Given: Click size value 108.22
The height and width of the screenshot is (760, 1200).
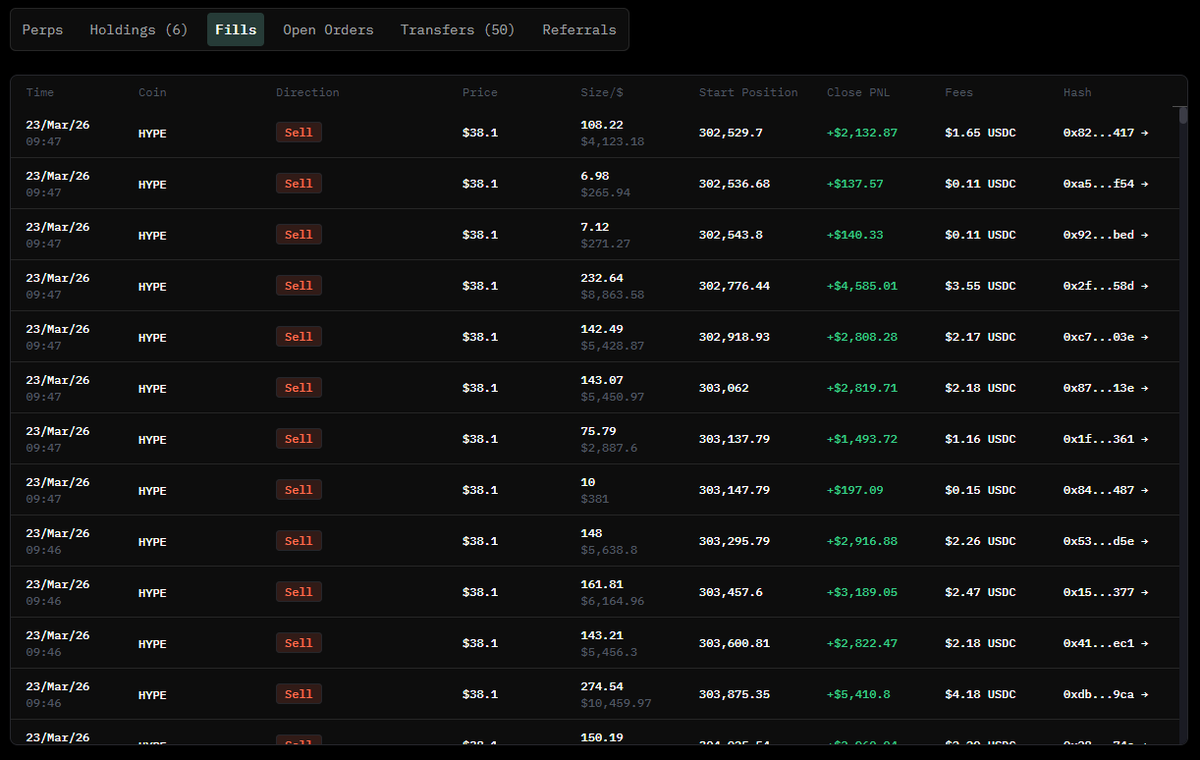Looking at the screenshot, I should tap(602, 125).
